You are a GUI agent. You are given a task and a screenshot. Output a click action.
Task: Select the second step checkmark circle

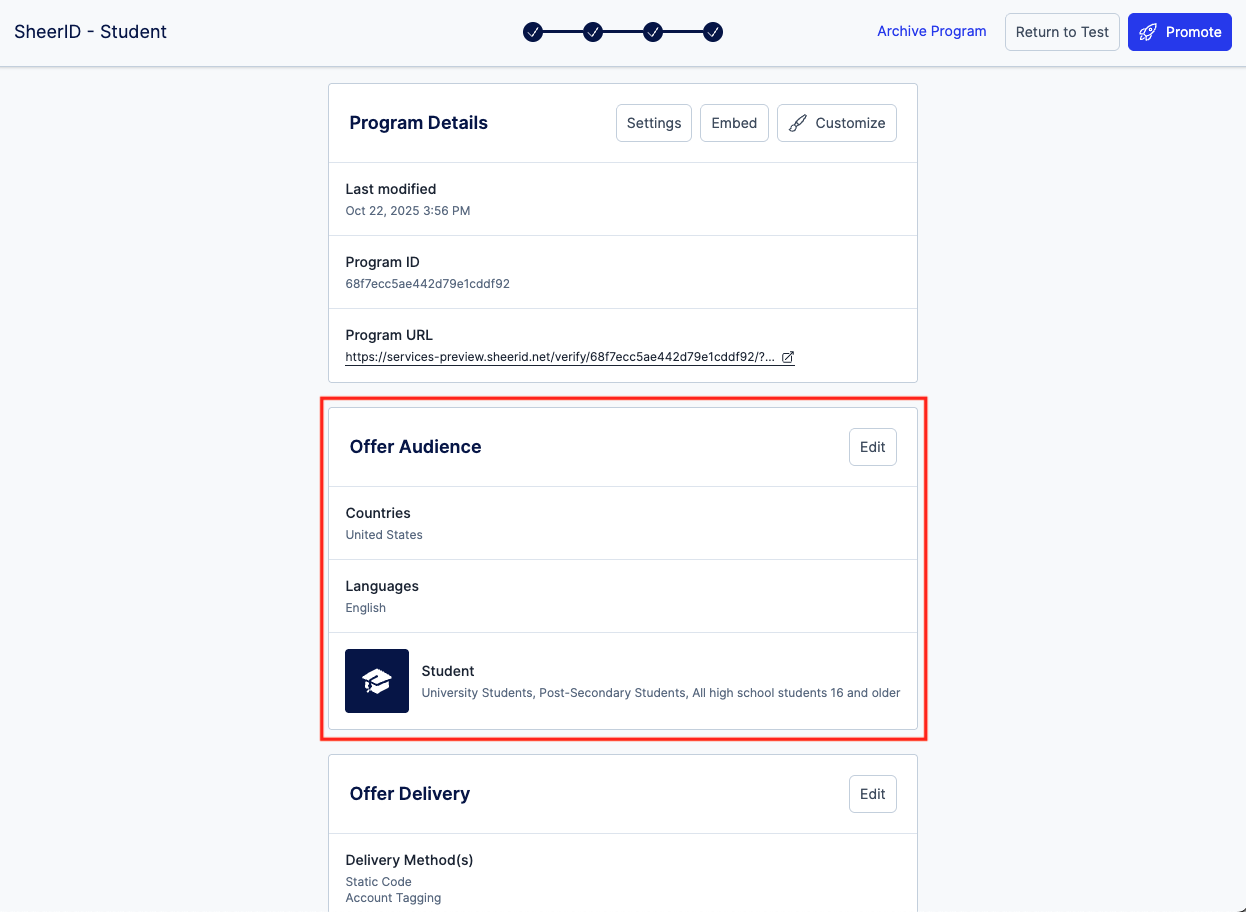coord(593,32)
